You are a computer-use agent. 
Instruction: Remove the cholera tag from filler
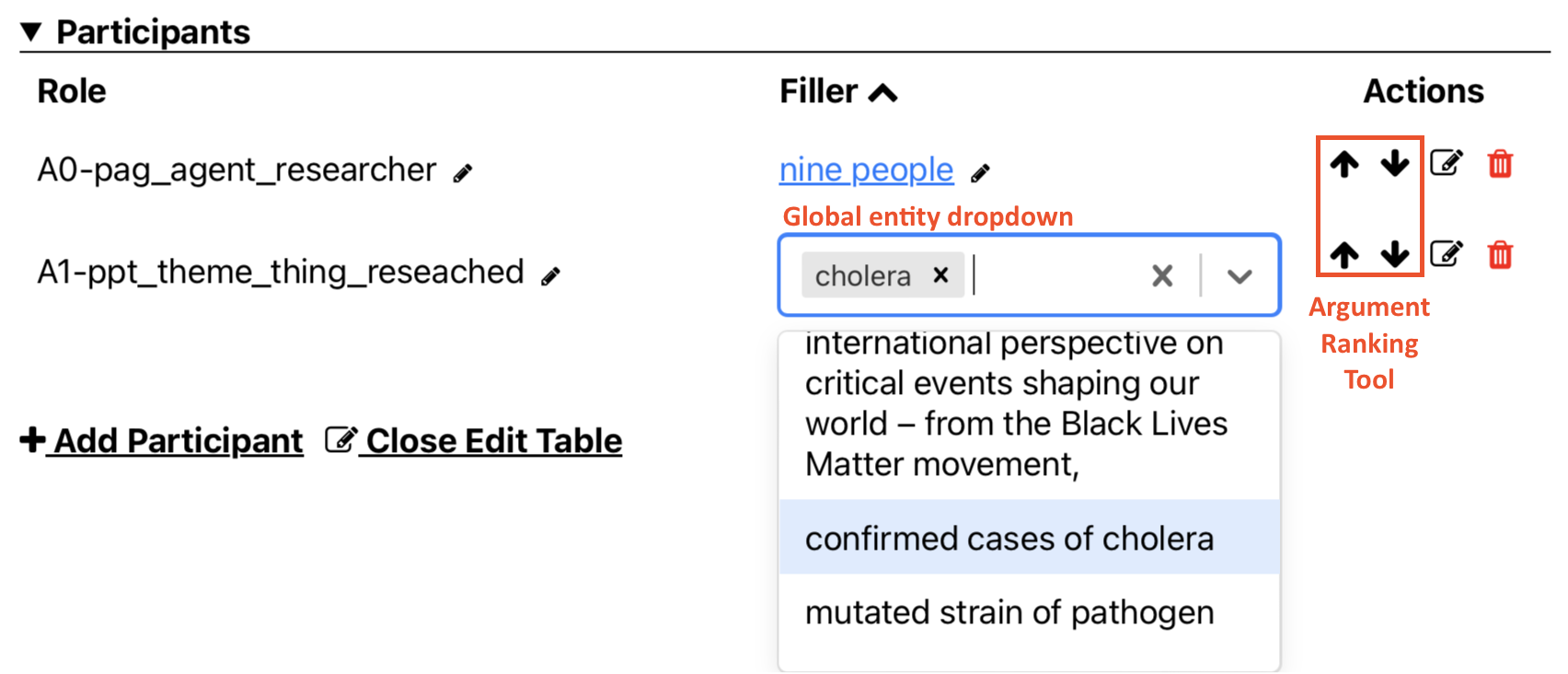(940, 275)
